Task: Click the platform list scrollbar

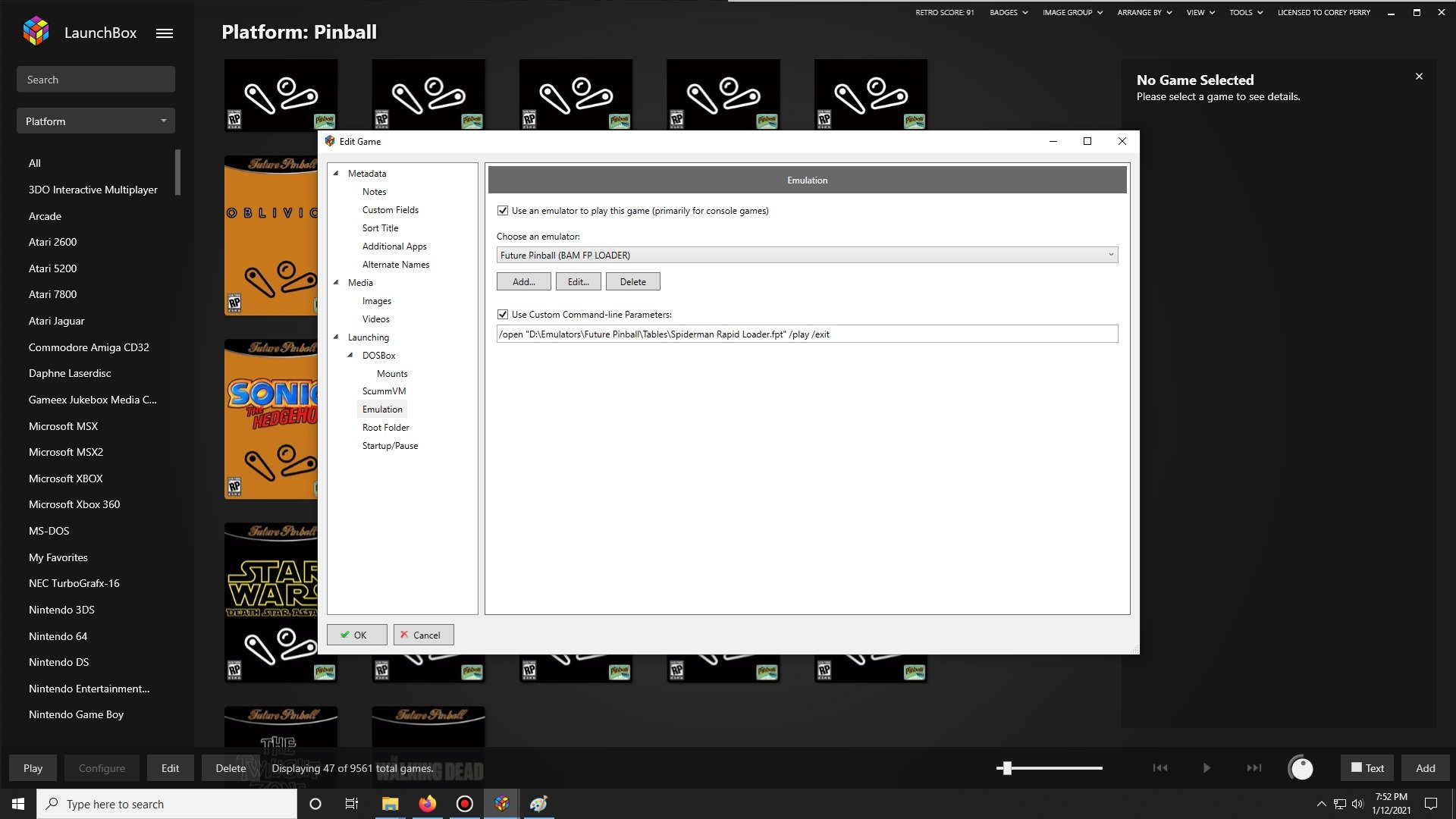Action: (177, 172)
